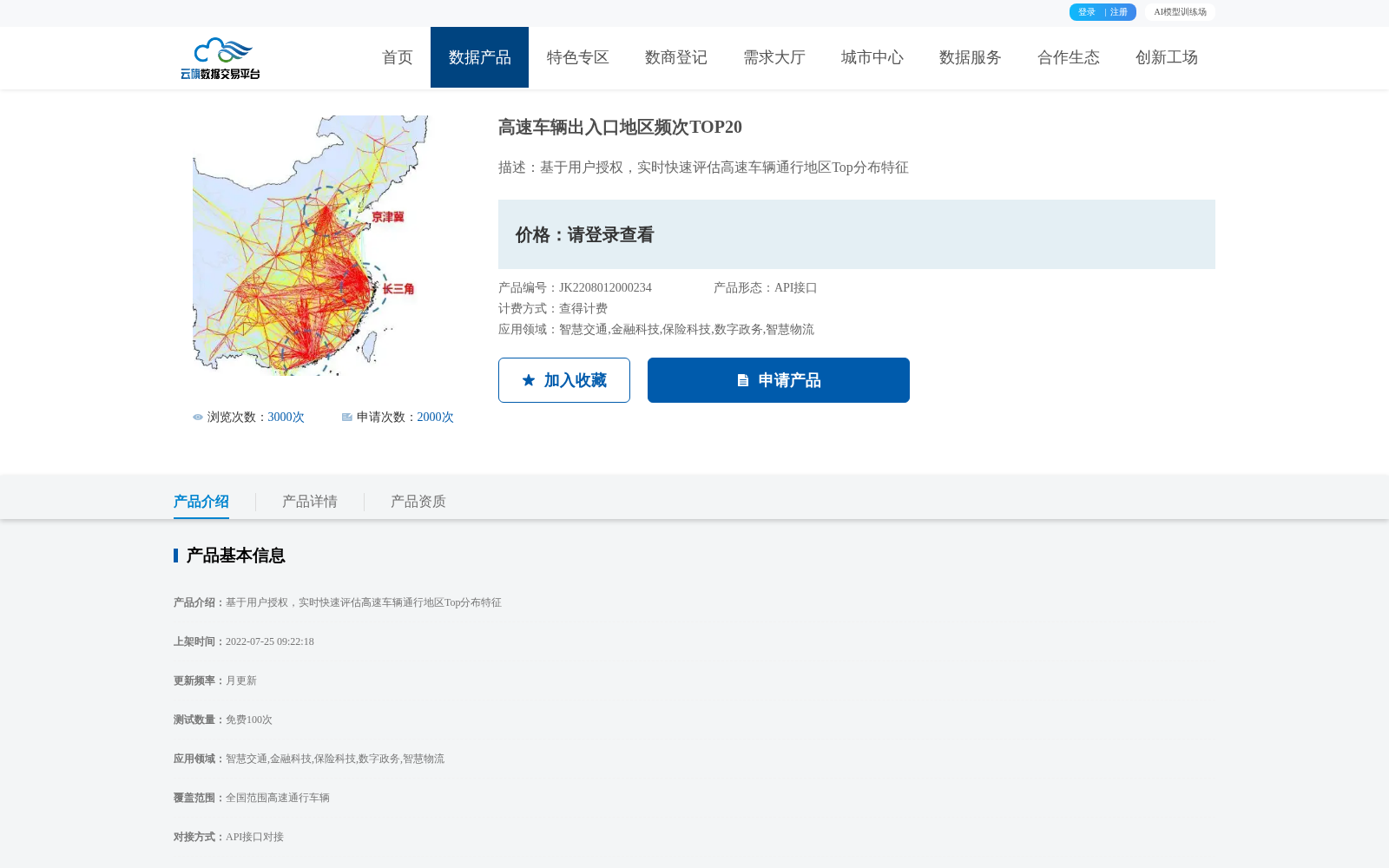Image resolution: width=1389 pixels, height=868 pixels.
Task: Open the 首页 navigation item
Action: pyautogui.click(x=398, y=57)
